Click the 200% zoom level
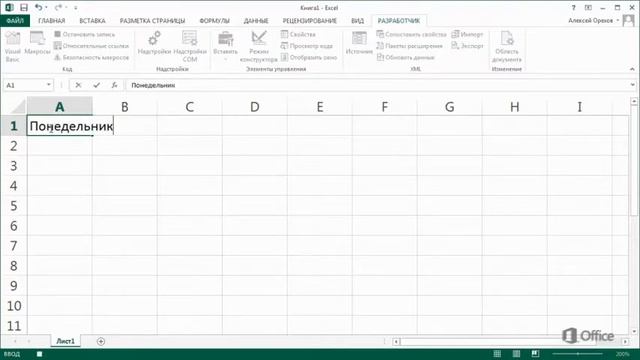Image resolution: width=640 pixels, height=360 pixels. (x=623, y=354)
